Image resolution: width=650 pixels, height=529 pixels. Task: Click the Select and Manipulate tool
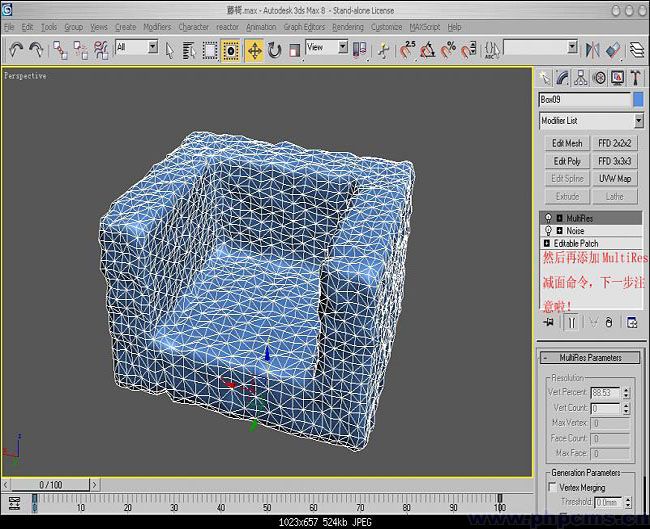[384, 51]
